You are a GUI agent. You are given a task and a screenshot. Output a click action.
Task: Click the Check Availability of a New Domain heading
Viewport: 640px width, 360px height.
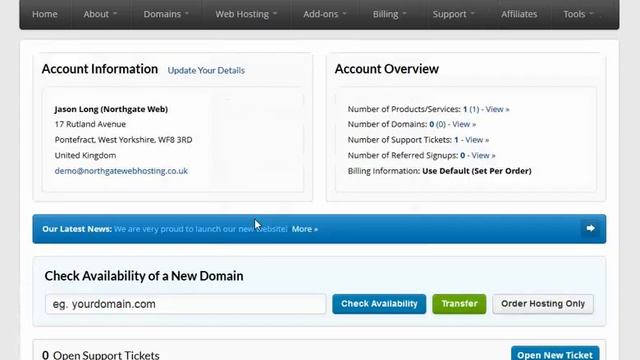[x=144, y=276]
